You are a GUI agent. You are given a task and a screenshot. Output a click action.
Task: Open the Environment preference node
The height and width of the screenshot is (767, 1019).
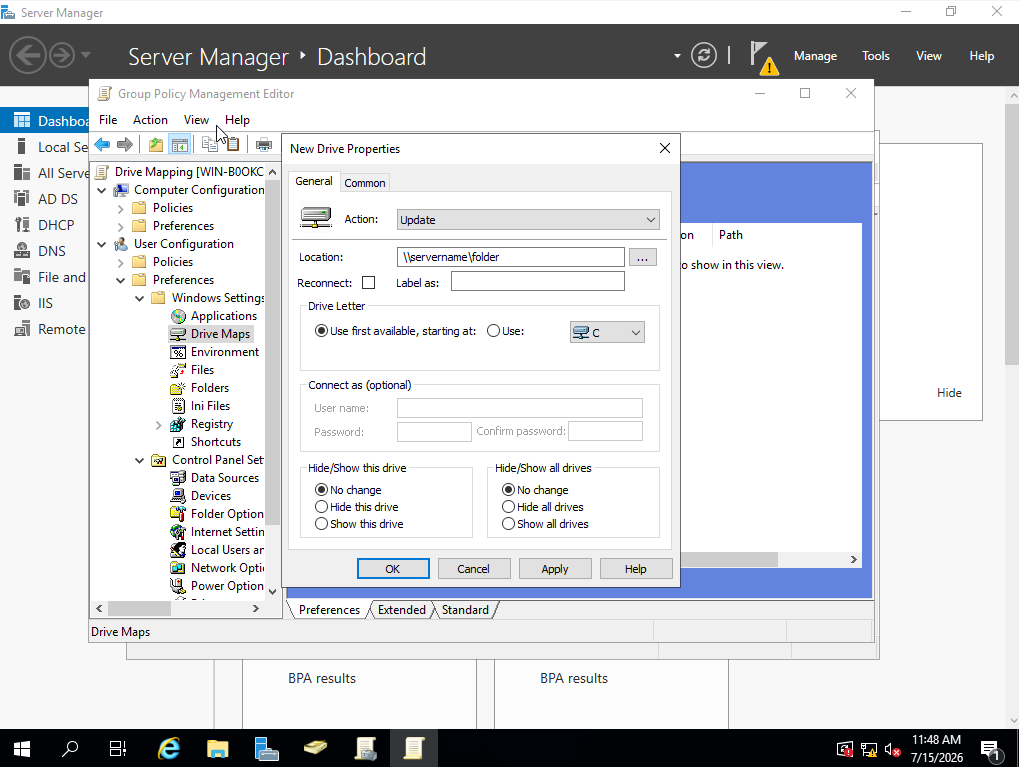pyautogui.click(x=224, y=352)
